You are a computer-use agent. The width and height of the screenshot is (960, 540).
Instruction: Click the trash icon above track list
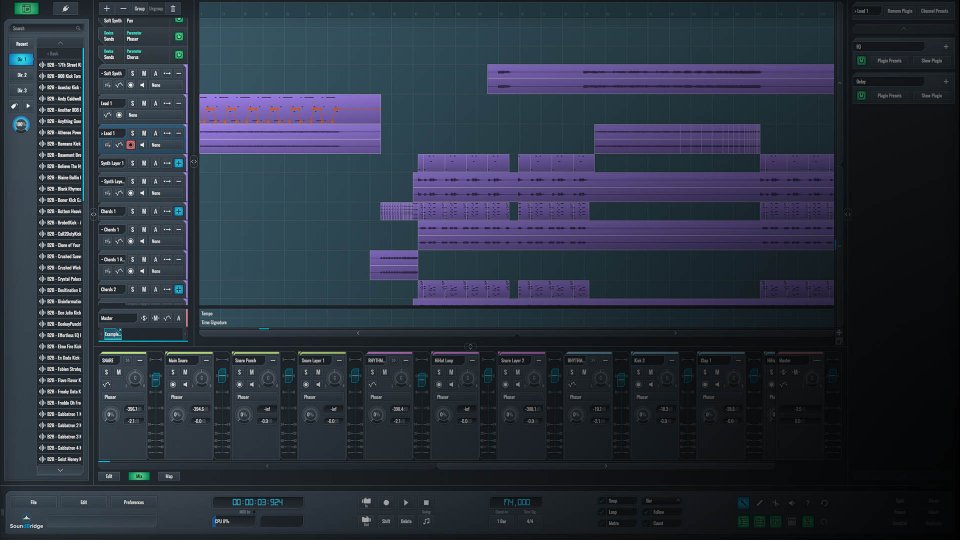tap(173, 8)
